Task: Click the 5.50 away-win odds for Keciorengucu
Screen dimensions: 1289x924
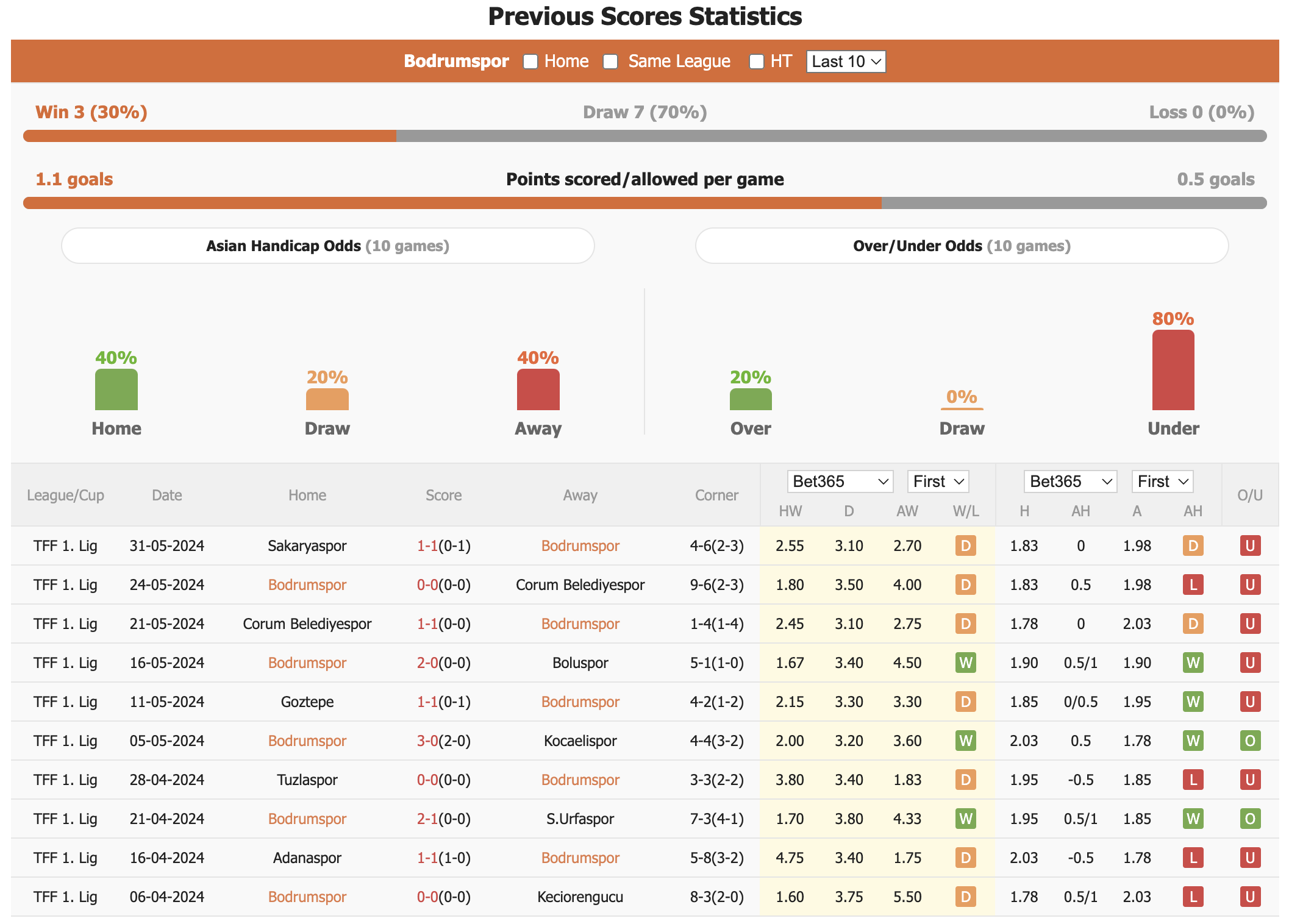Action: 907,897
